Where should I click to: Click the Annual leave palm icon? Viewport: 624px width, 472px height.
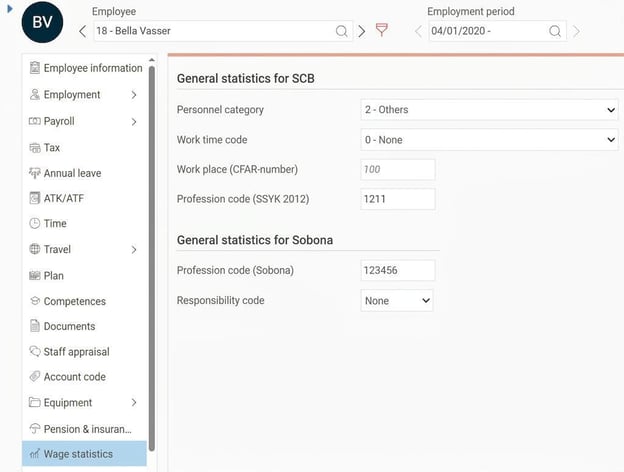[x=35, y=173]
